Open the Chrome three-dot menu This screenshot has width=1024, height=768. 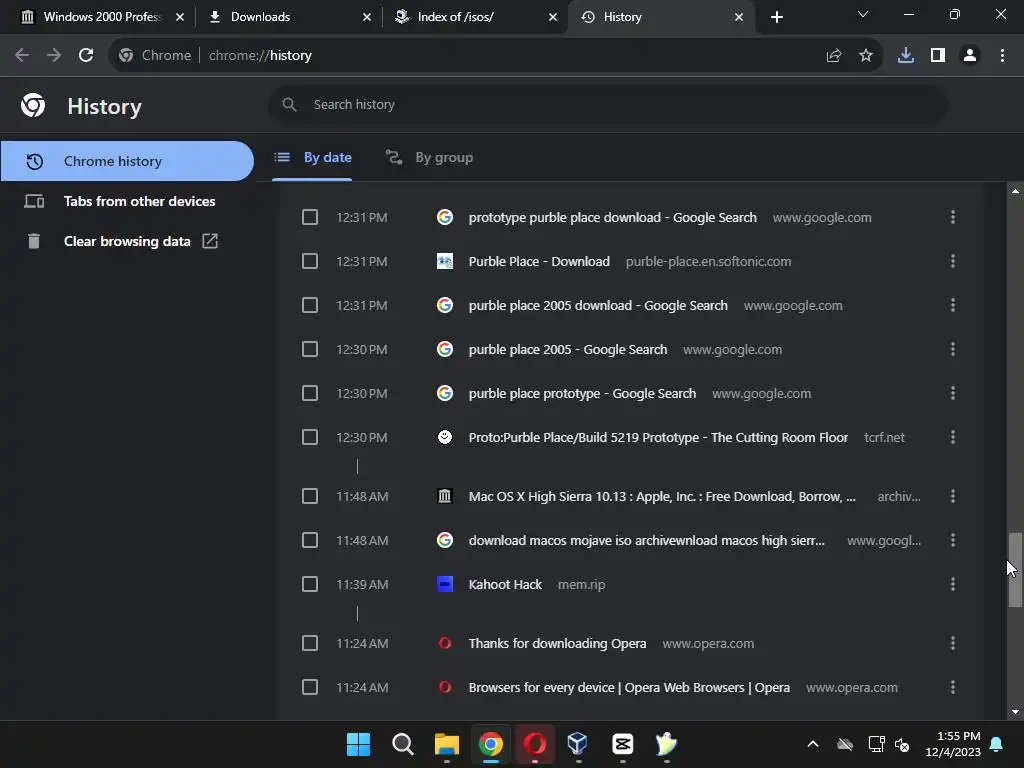pos(1002,56)
